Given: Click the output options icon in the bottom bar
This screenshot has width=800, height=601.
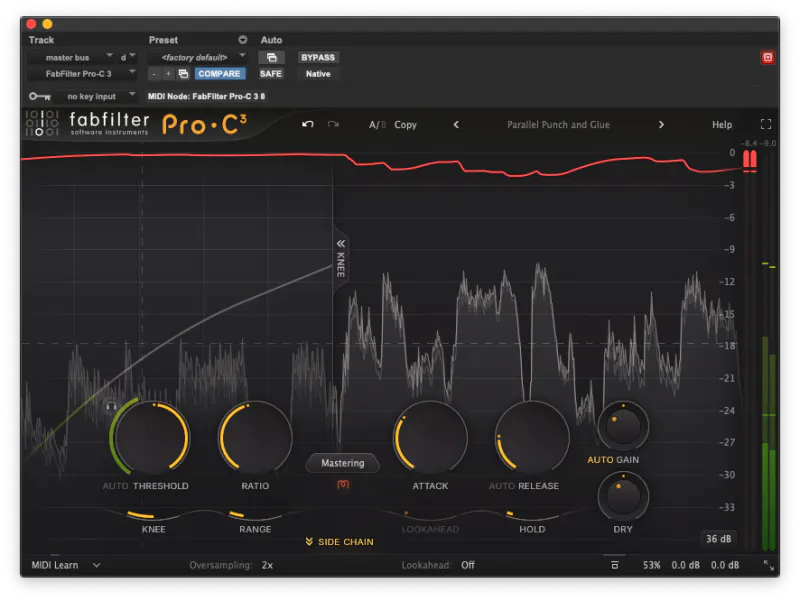Looking at the screenshot, I should point(615,565).
